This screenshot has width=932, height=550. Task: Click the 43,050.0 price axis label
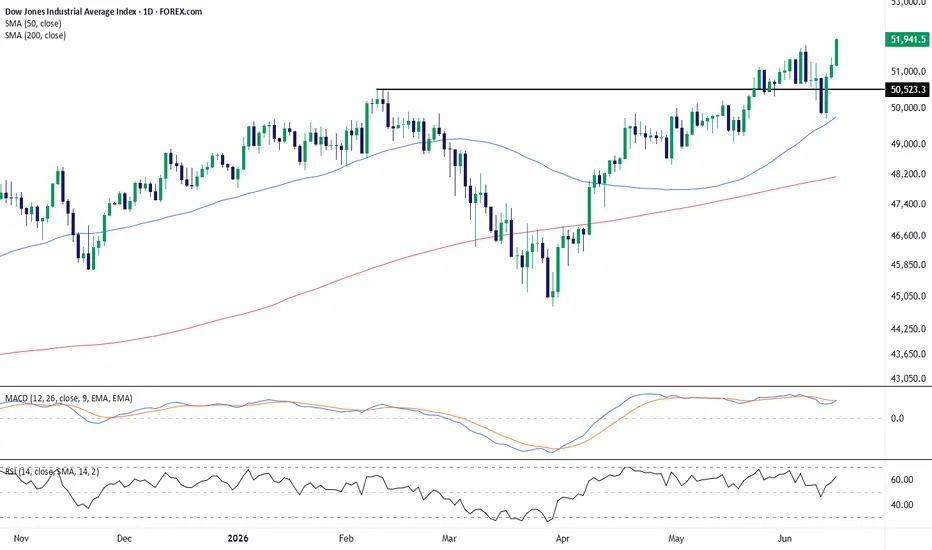click(908, 378)
